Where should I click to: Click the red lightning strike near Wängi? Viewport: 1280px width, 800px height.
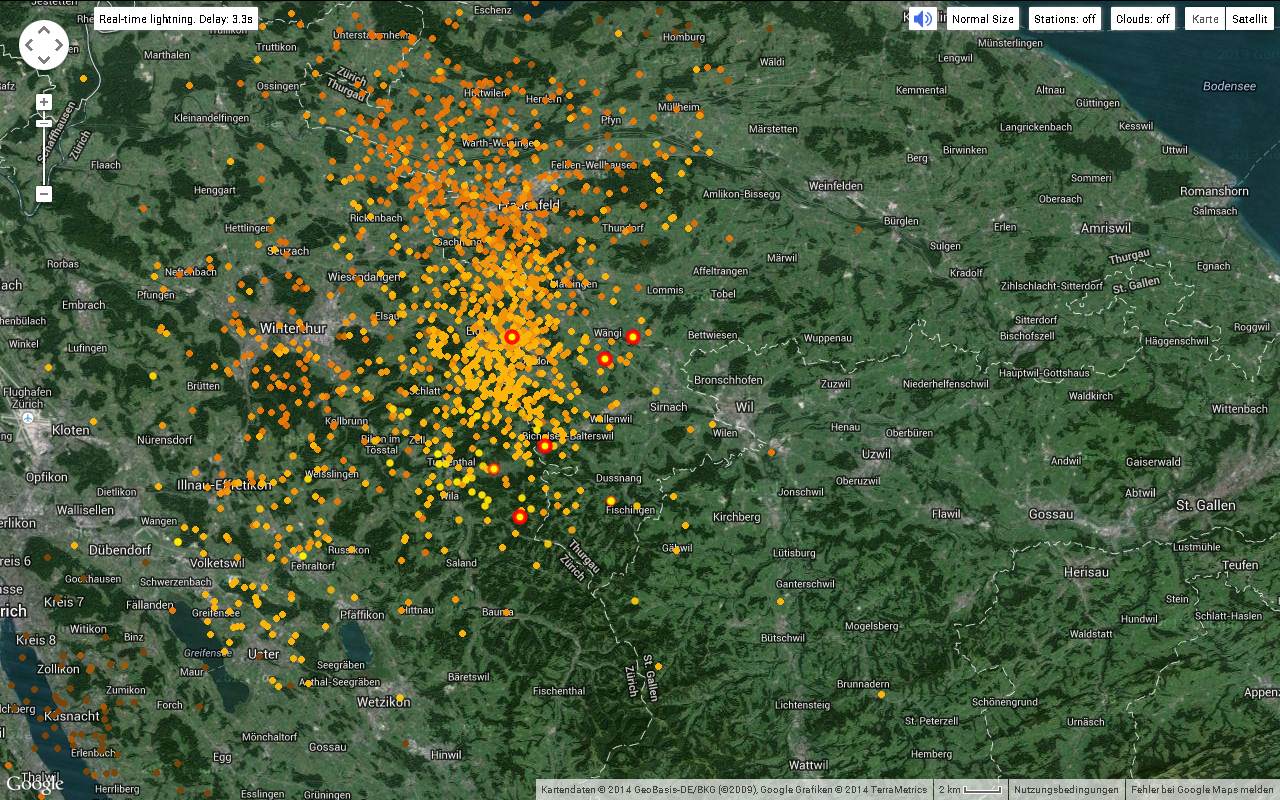click(x=632, y=337)
